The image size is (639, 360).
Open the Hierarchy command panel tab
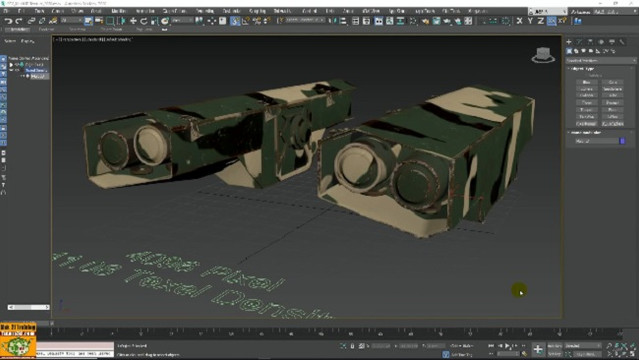(590, 42)
